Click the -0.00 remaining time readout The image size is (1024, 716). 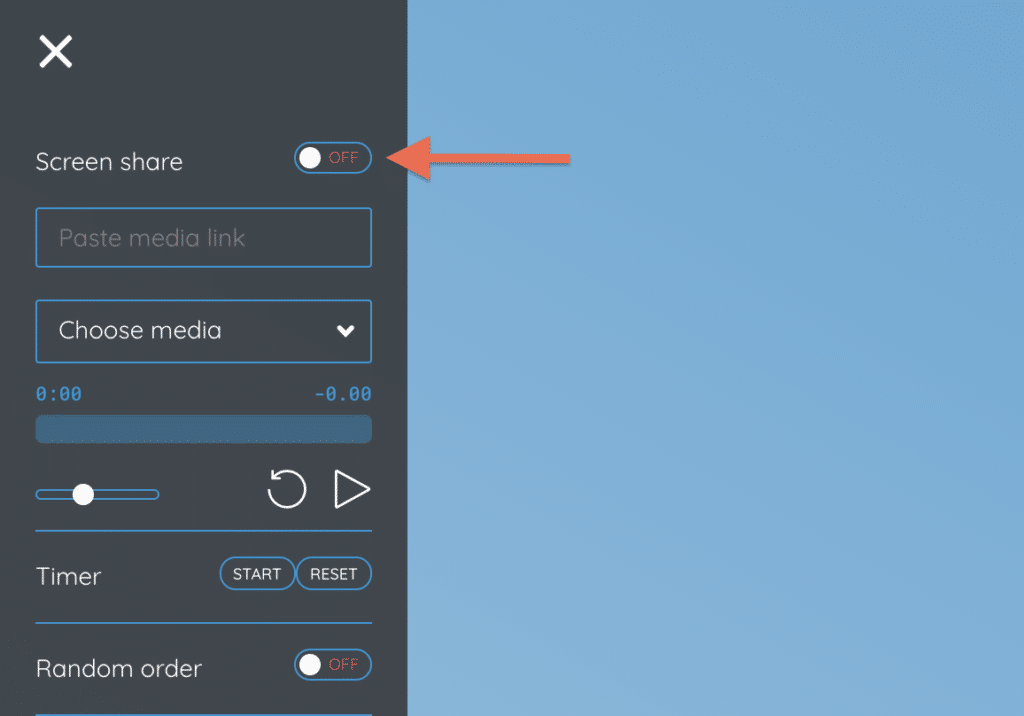(x=343, y=394)
